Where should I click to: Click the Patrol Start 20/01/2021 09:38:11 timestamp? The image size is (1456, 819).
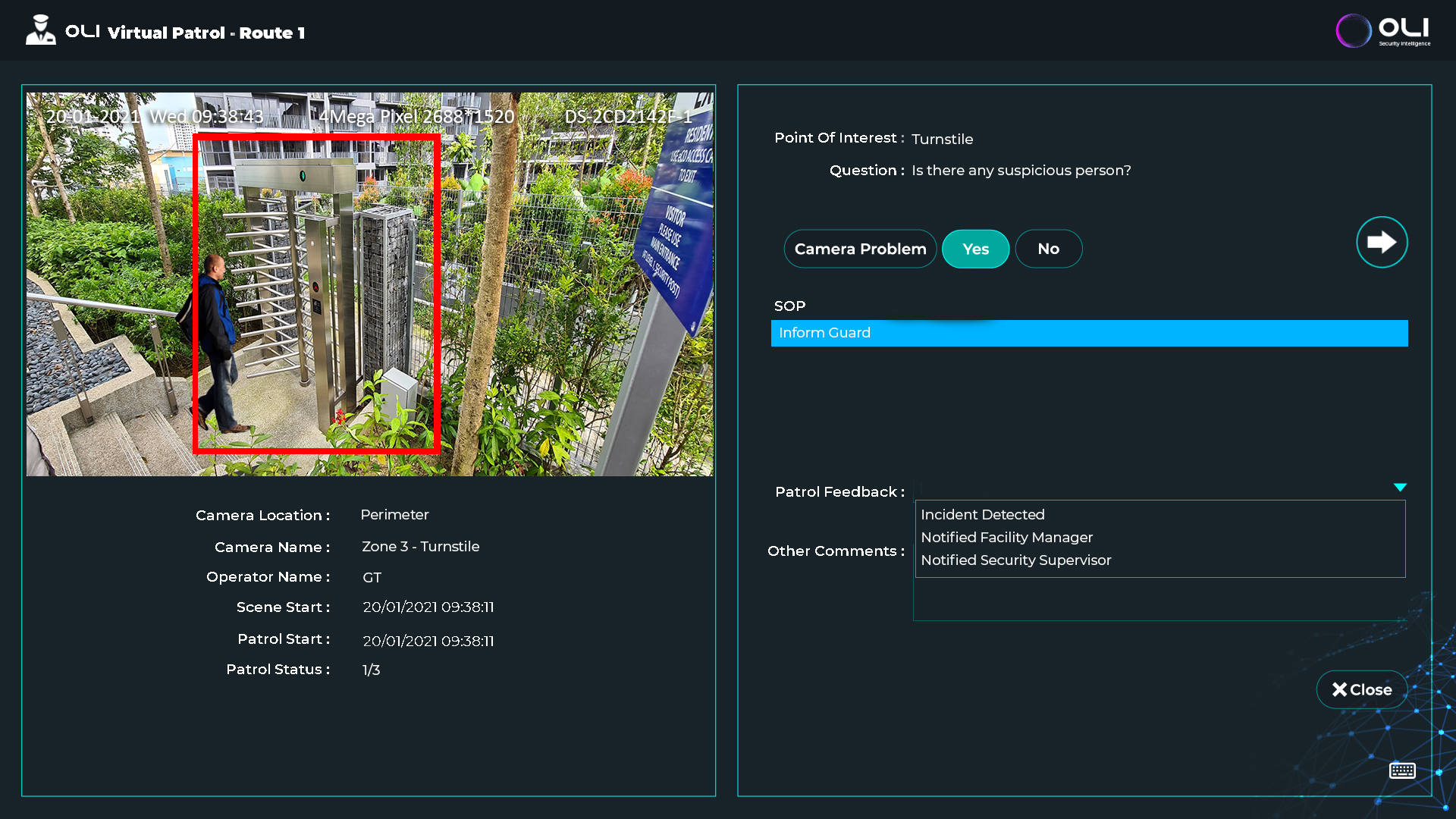click(x=428, y=641)
